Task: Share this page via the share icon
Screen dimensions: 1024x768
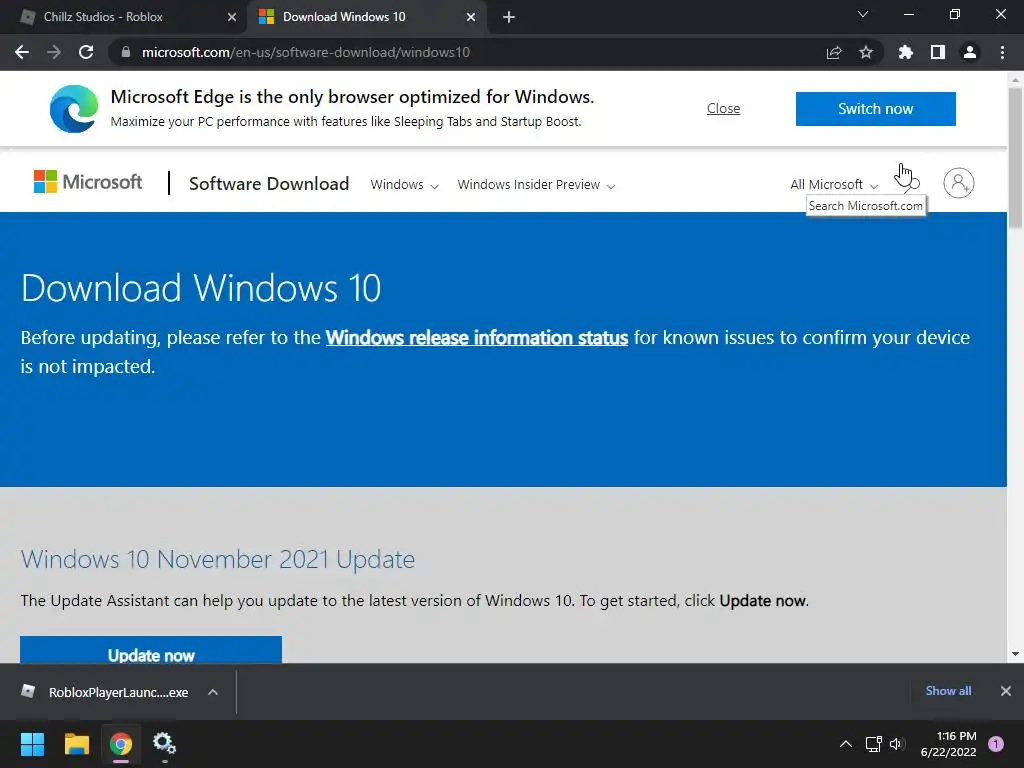Action: (x=834, y=52)
